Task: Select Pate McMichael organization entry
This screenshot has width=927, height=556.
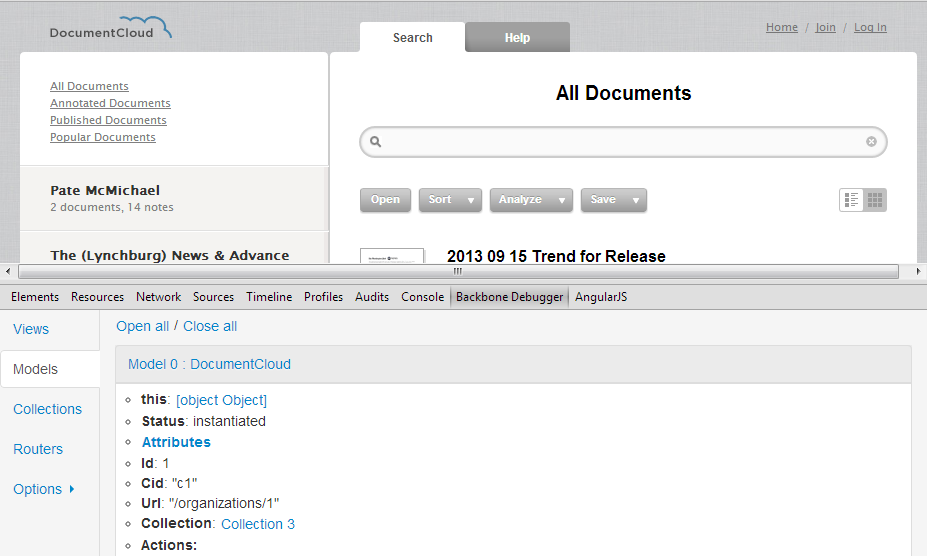Action: tap(174, 198)
